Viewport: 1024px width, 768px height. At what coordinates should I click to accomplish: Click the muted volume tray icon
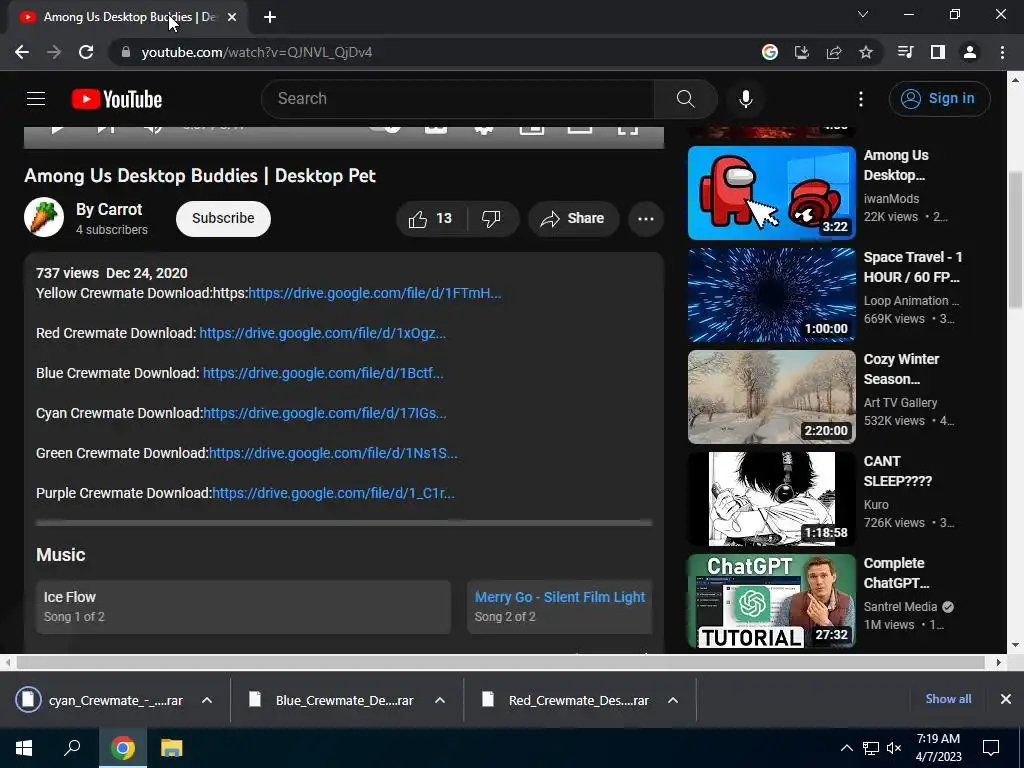click(x=894, y=748)
